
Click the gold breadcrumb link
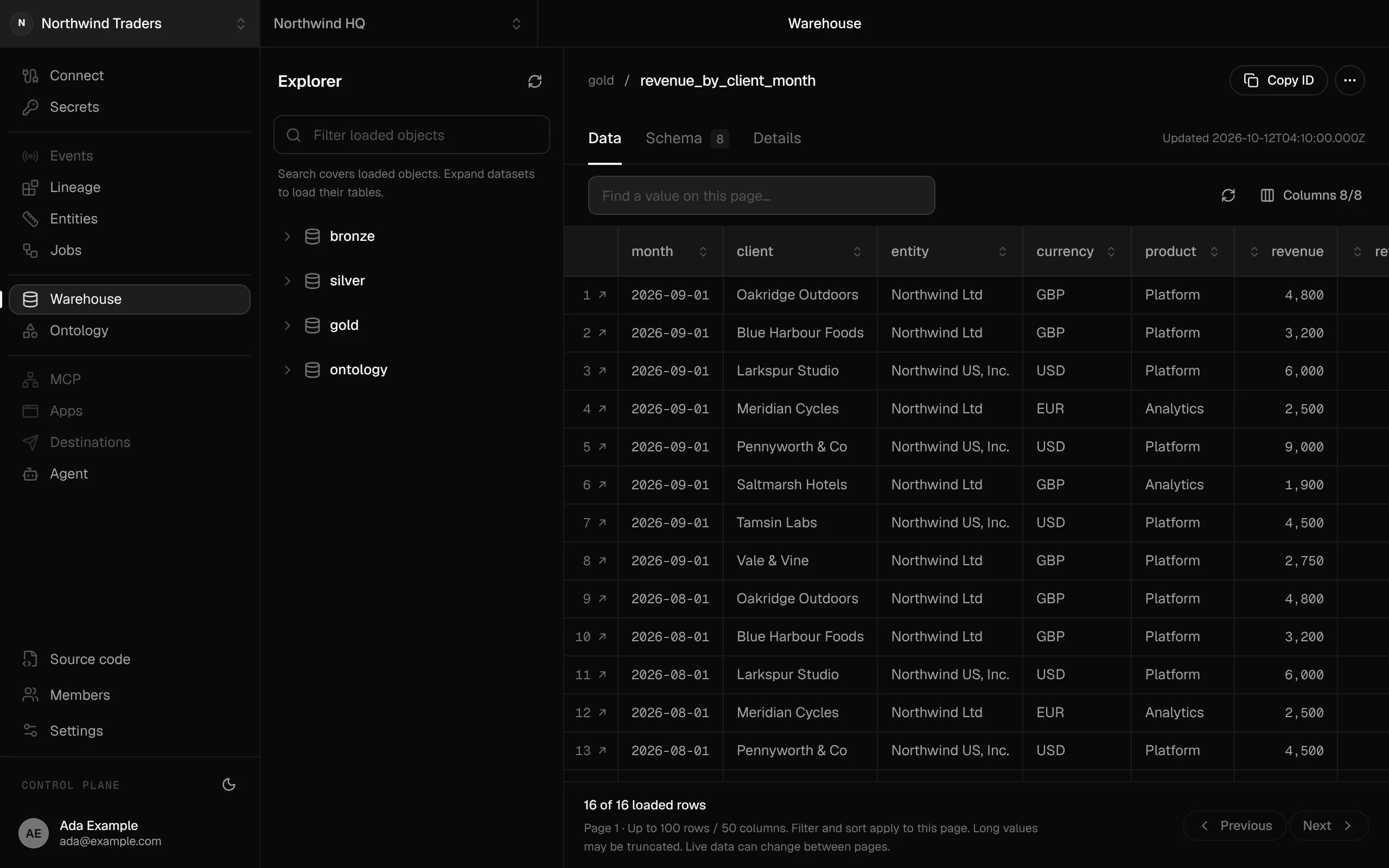point(601,81)
